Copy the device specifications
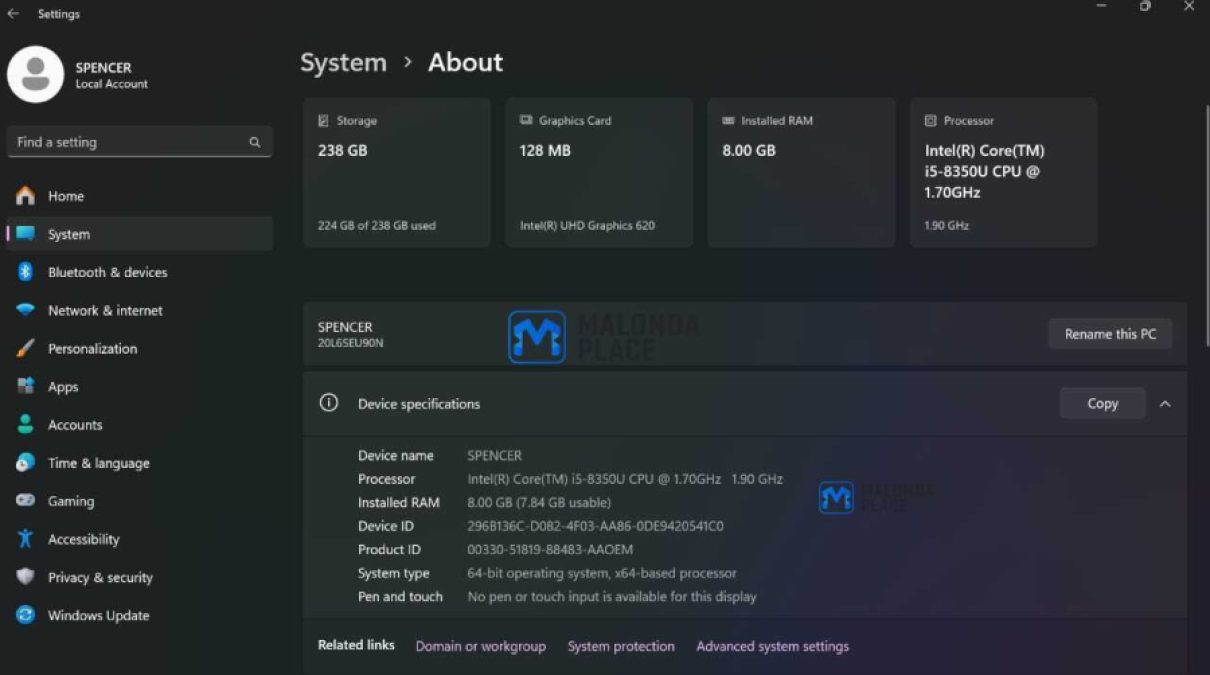The image size is (1210, 675). click(1102, 403)
